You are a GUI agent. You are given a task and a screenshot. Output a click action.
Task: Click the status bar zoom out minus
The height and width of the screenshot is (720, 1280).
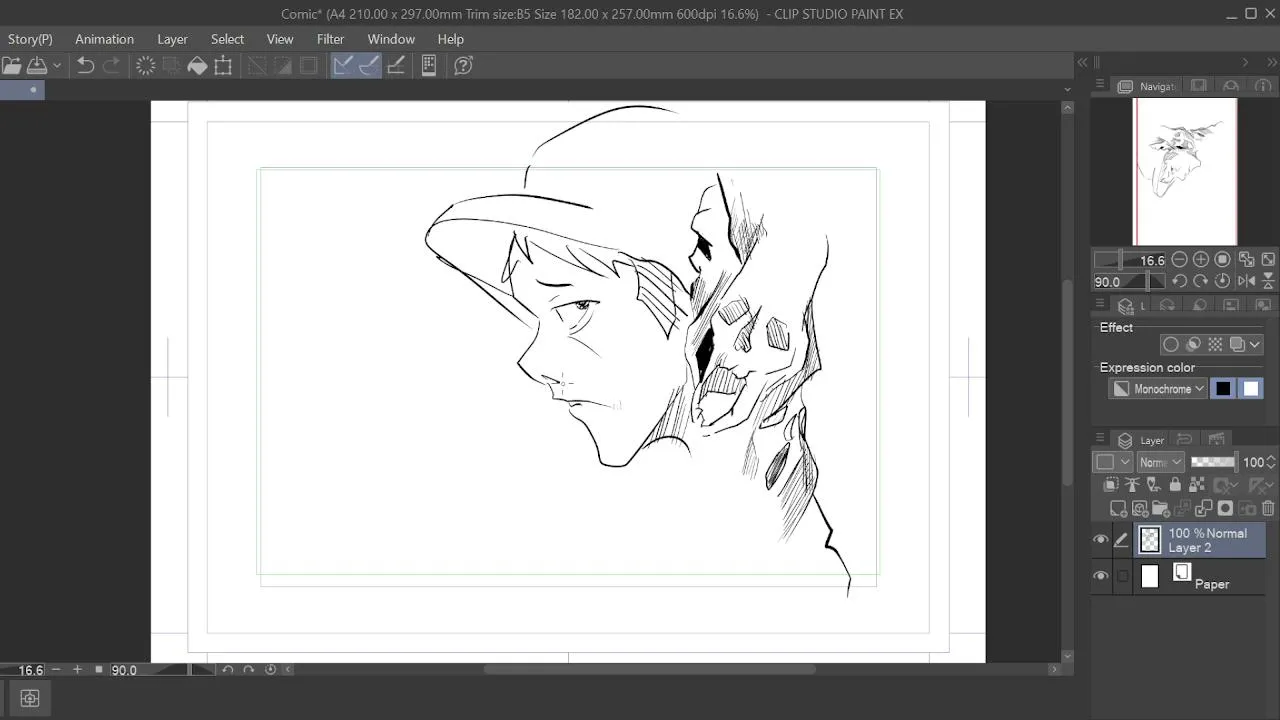pyautogui.click(x=56, y=670)
